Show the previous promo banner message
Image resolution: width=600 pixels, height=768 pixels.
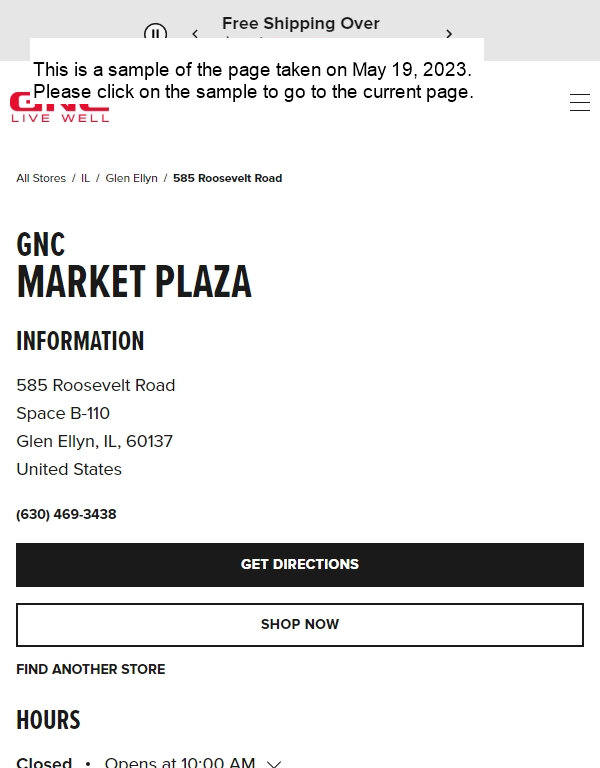pyautogui.click(x=195, y=33)
